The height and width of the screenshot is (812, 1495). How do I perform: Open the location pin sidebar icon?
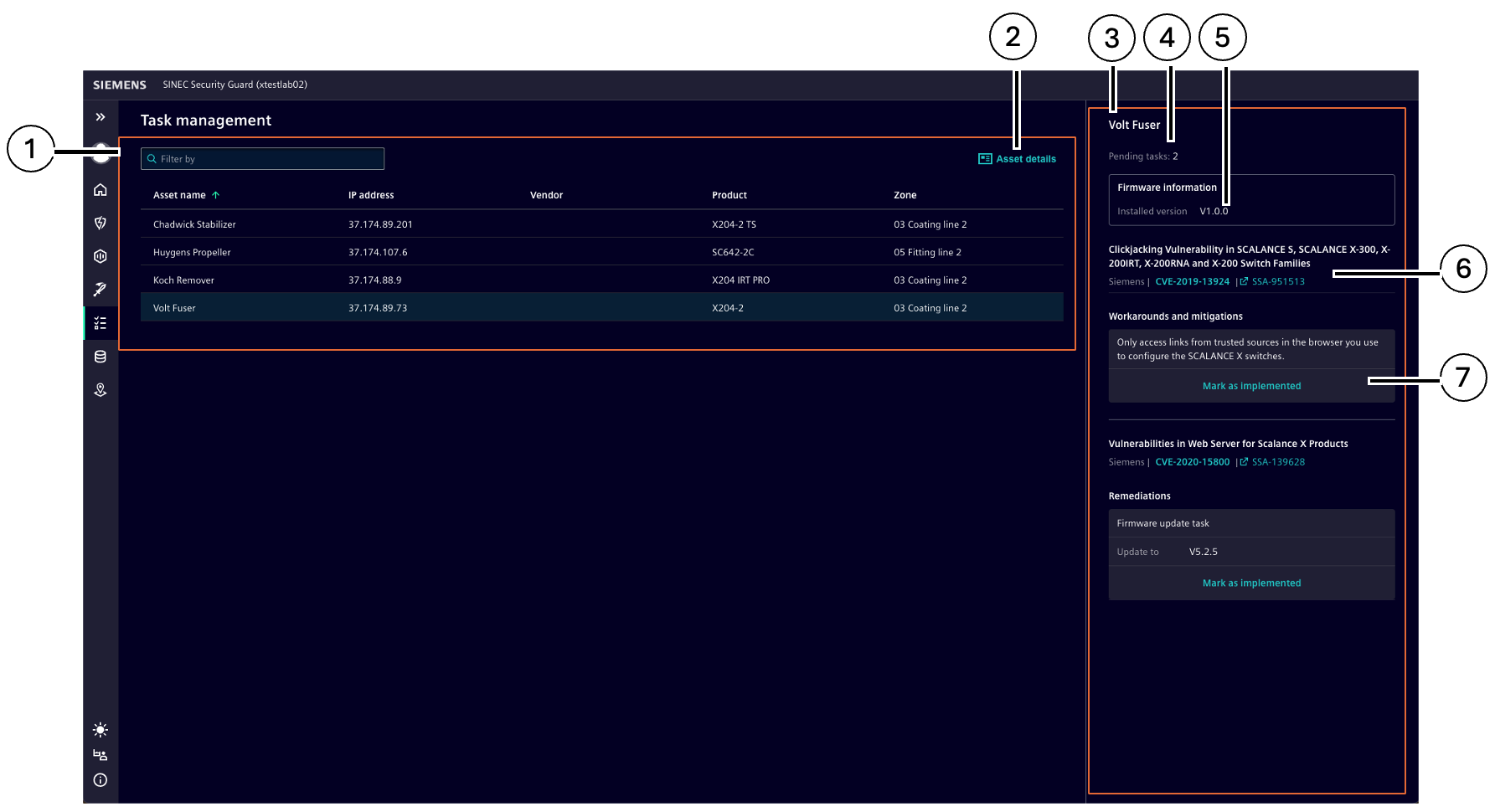(x=101, y=390)
